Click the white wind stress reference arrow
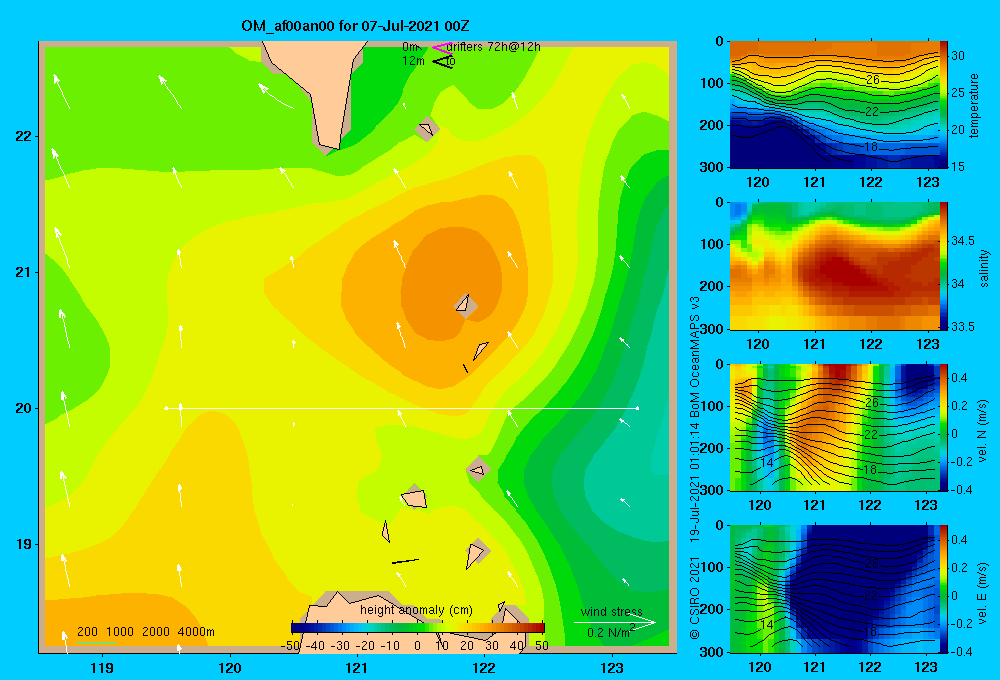The height and width of the screenshot is (680, 1000). (614, 623)
